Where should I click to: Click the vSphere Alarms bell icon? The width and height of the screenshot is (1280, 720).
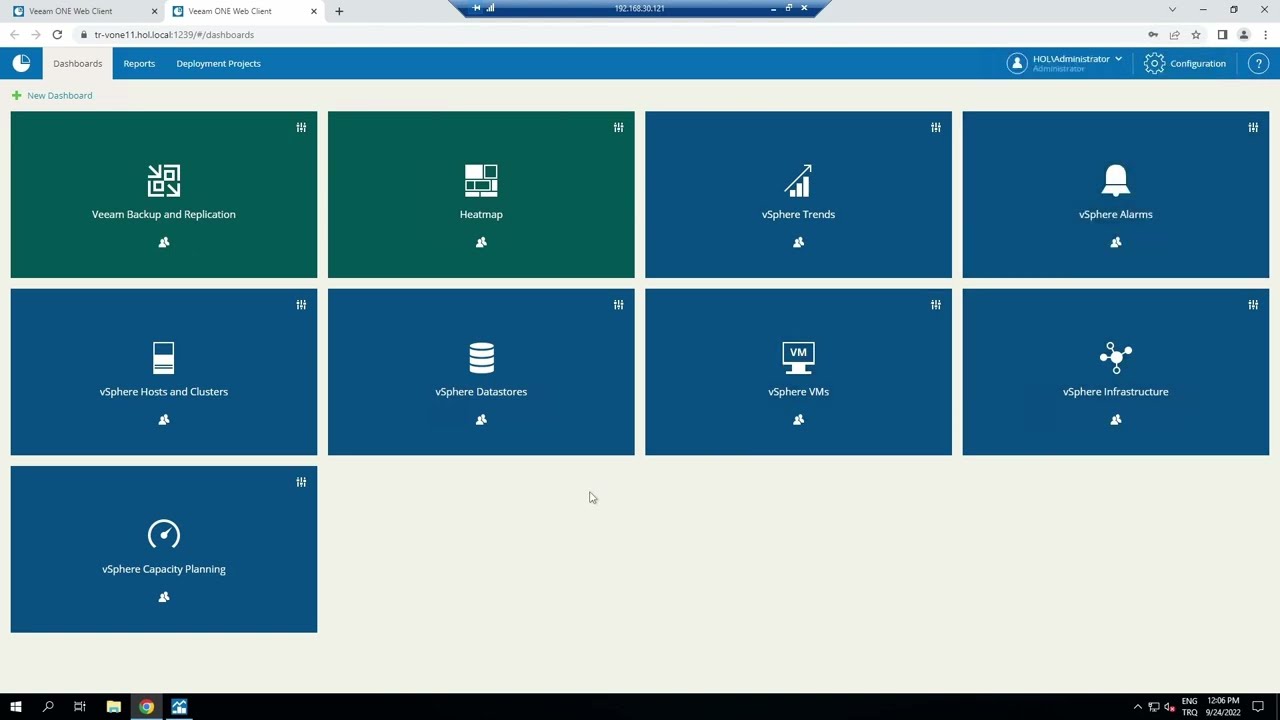pos(1116,181)
